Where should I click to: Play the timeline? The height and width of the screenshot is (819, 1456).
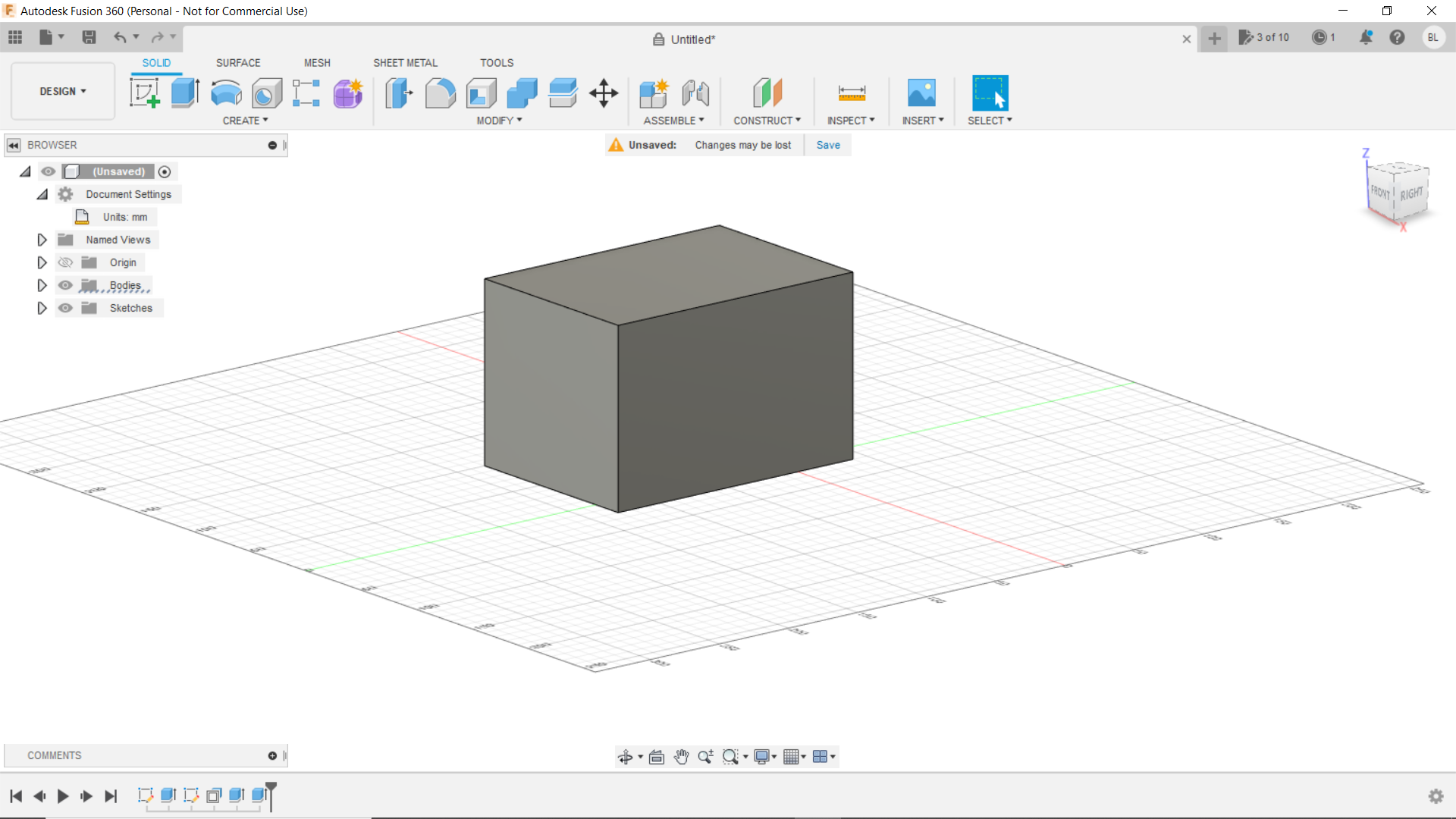pos(63,796)
